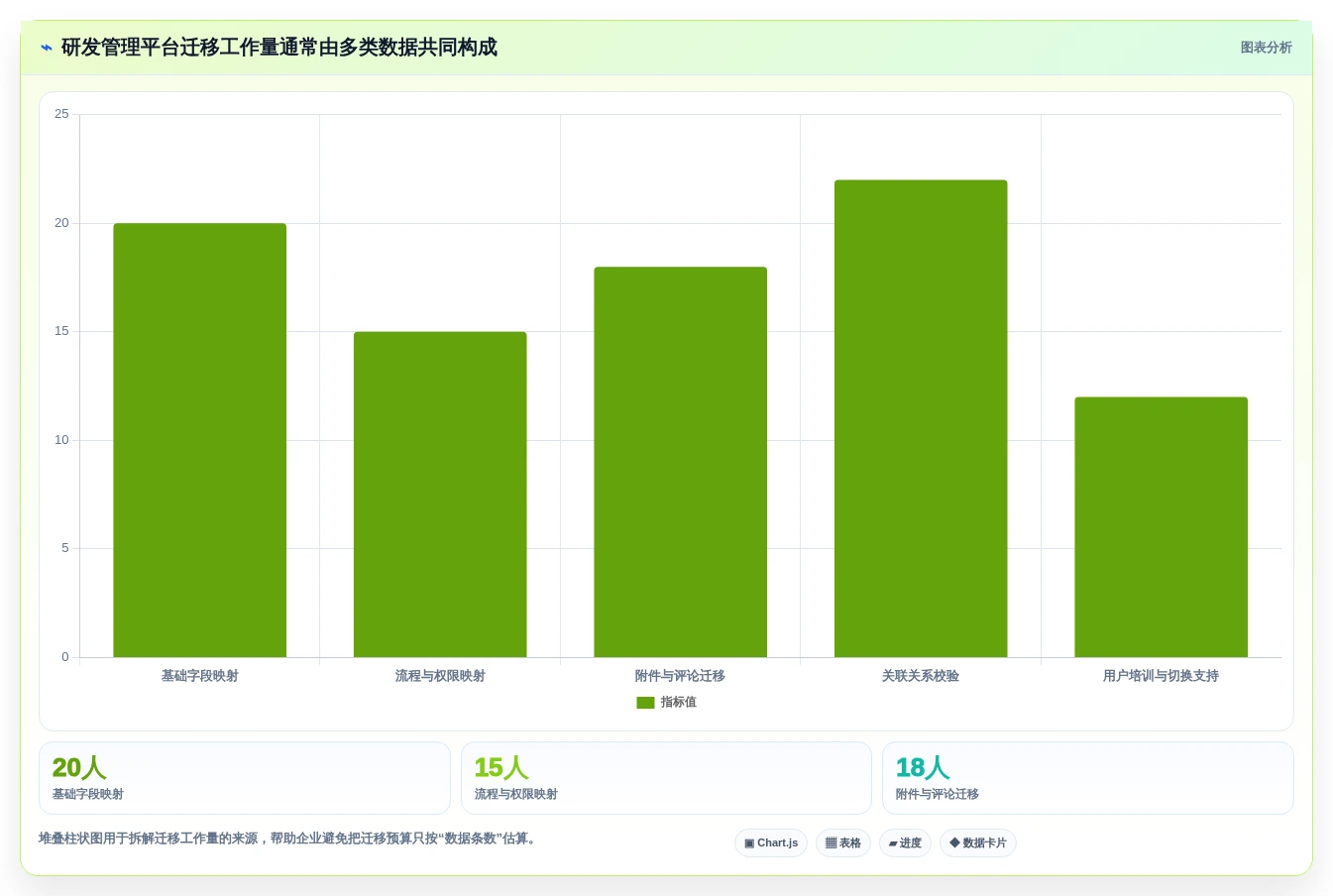Click the 图表分析 label in header
Screen dimensions: 1333x896
pyautogui.click(x=1266, y=48)
